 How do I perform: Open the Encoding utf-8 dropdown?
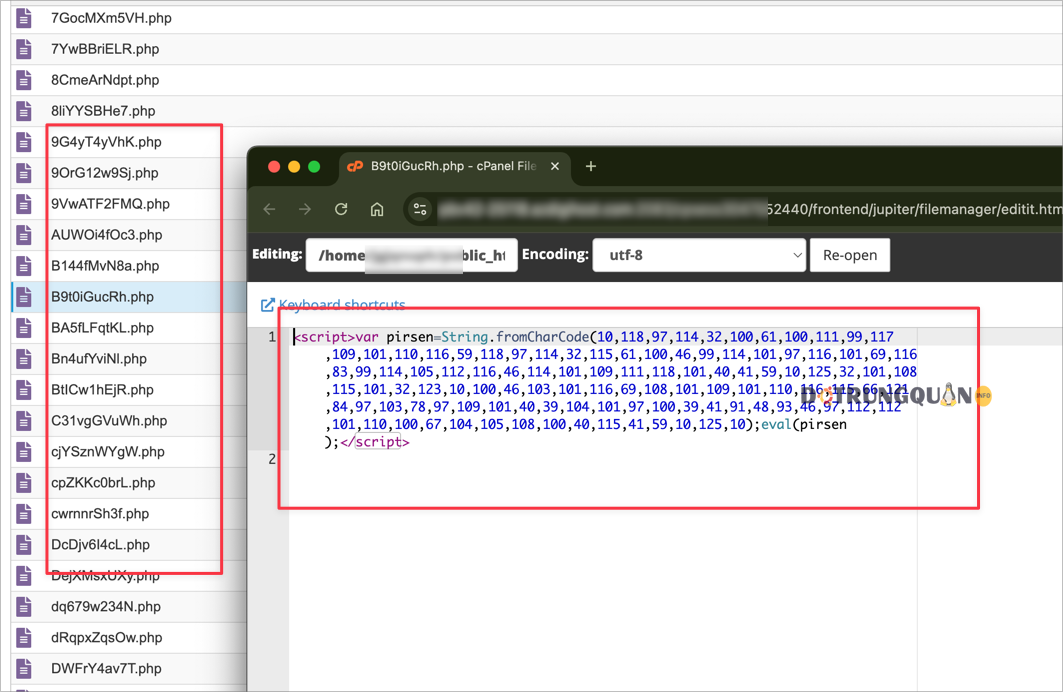(x=699, y=256)
